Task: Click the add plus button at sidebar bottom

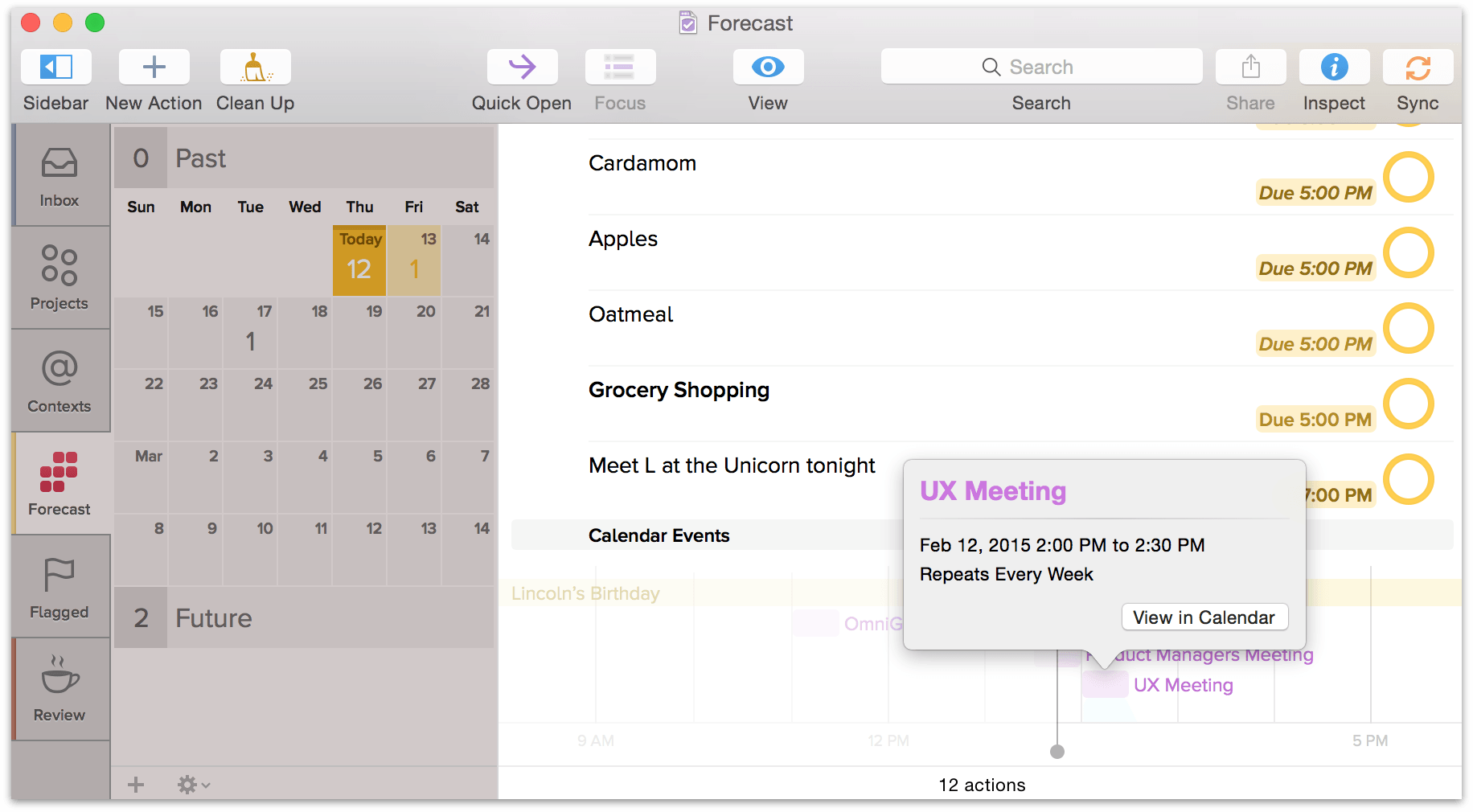Action: 136,785
